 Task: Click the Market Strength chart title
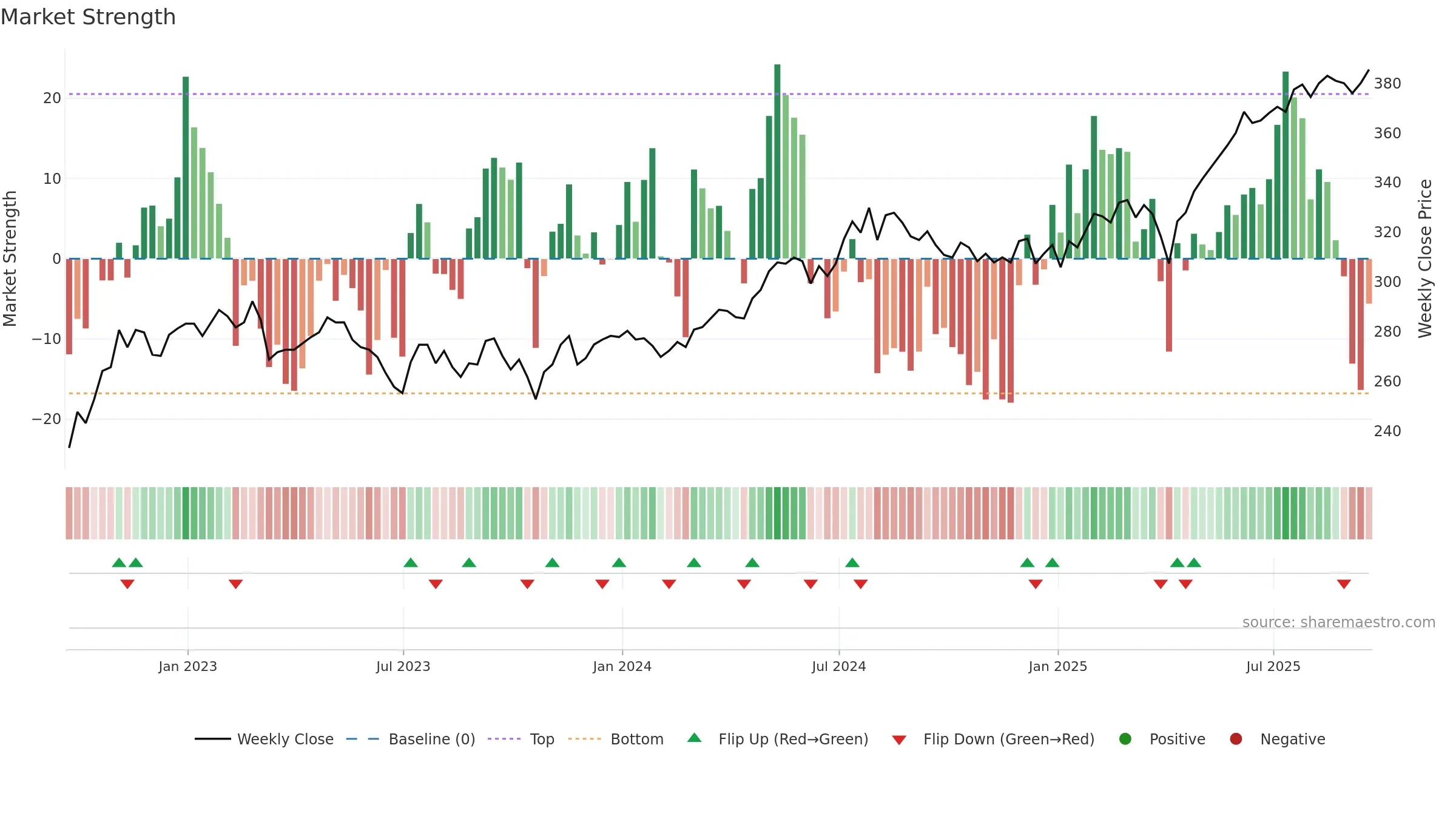tap(88, 17)
